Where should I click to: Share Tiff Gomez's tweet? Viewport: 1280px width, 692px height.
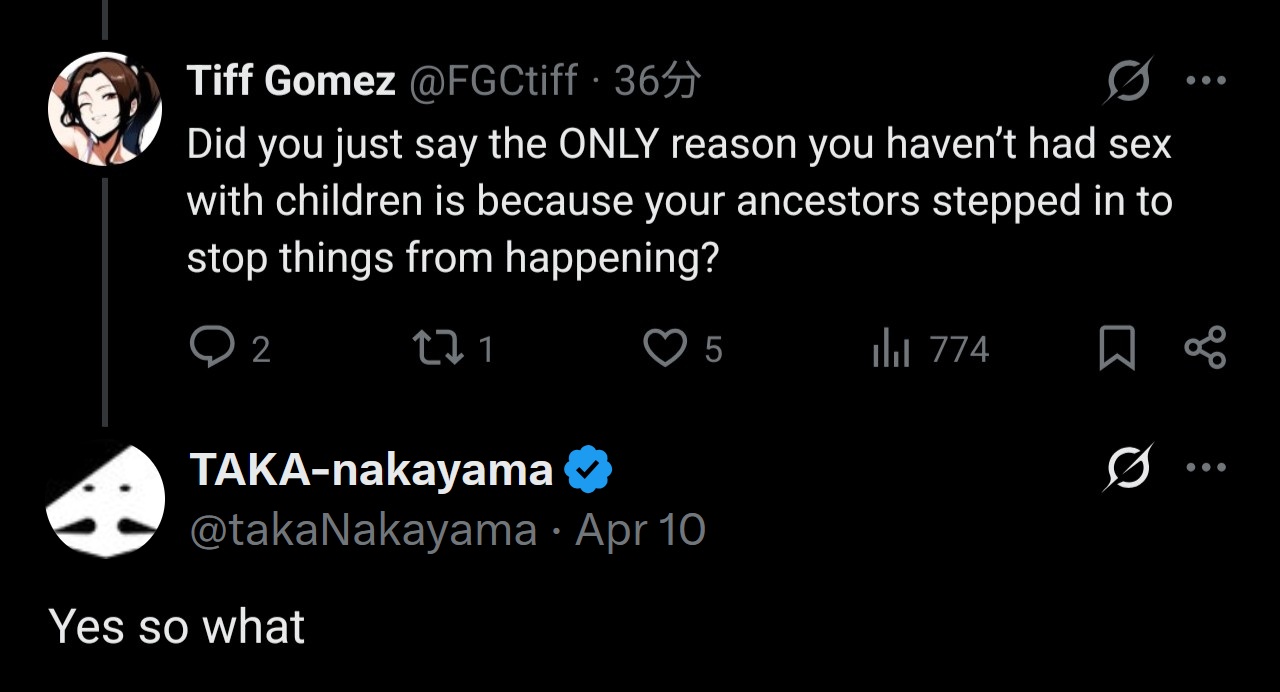(x=1205, y=349)
